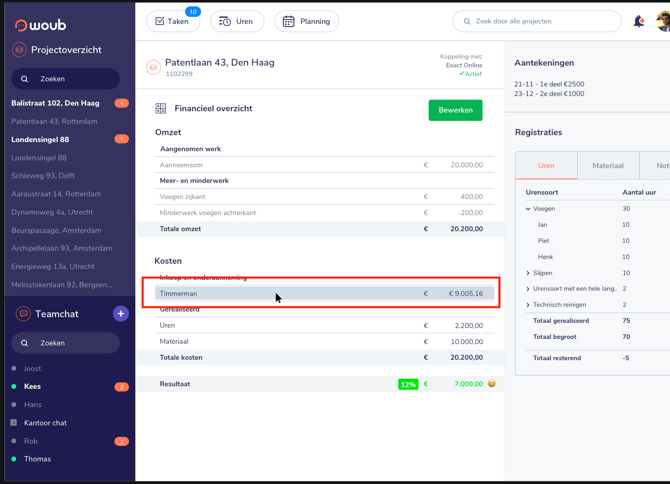Click the Projectoverzicht sidebar icon

click(x=19, y=50)
